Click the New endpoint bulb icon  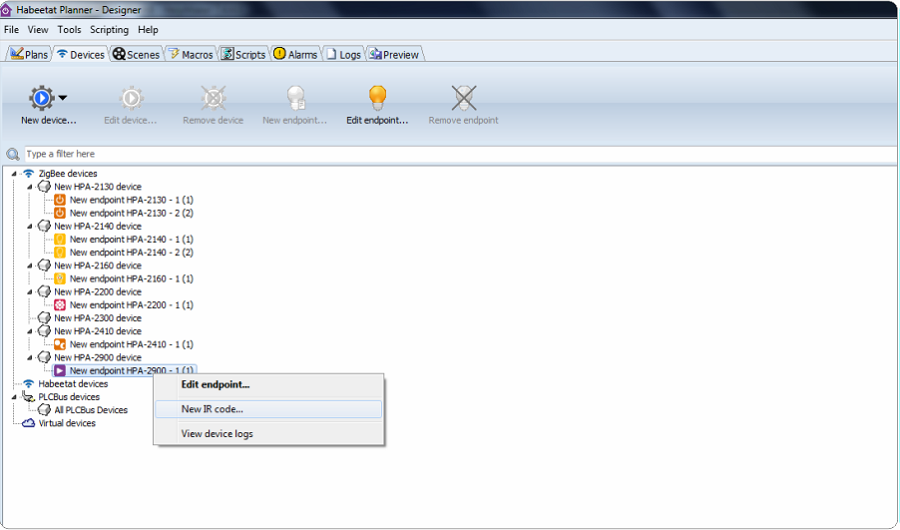(x=296, y=98)
